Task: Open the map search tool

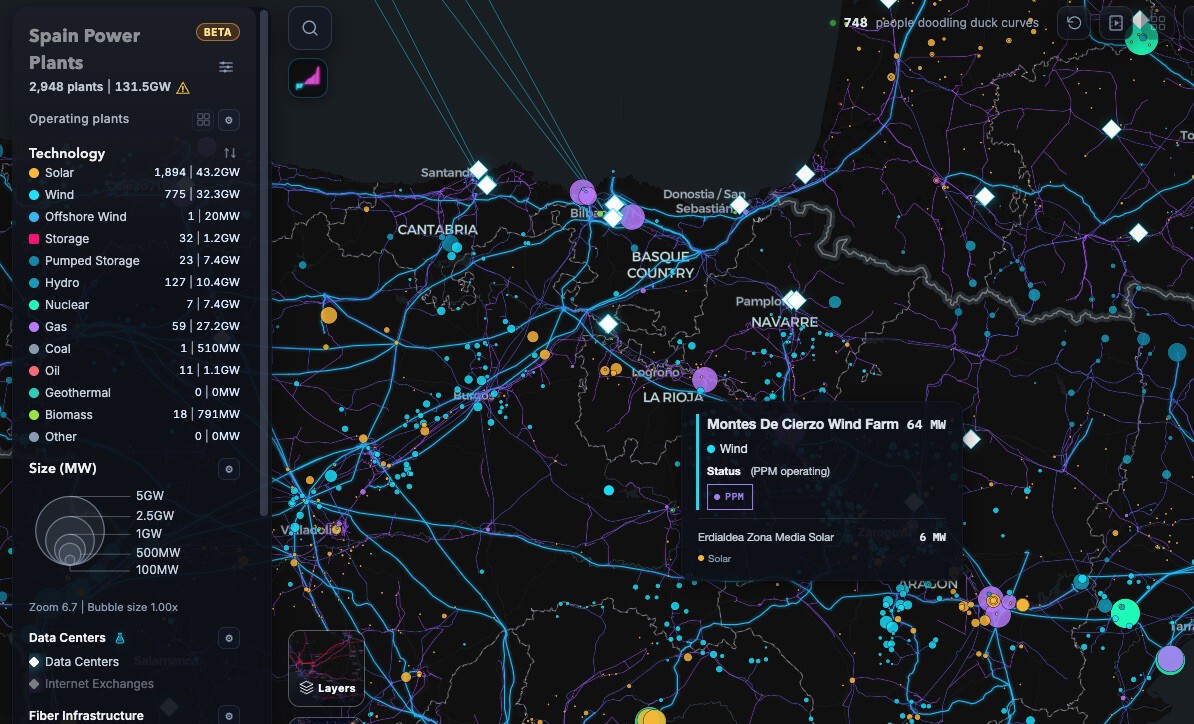Action: (310, 28)
